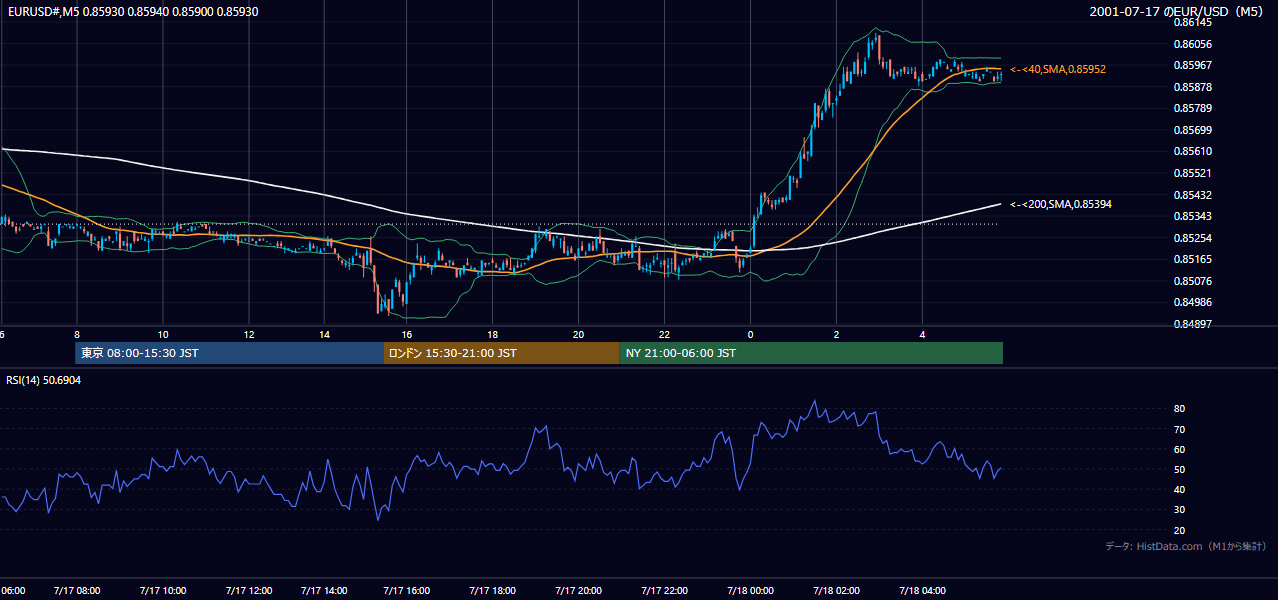
Task: Click the 7/18 00:00 time axis label
Action: (x=752, y=590)
